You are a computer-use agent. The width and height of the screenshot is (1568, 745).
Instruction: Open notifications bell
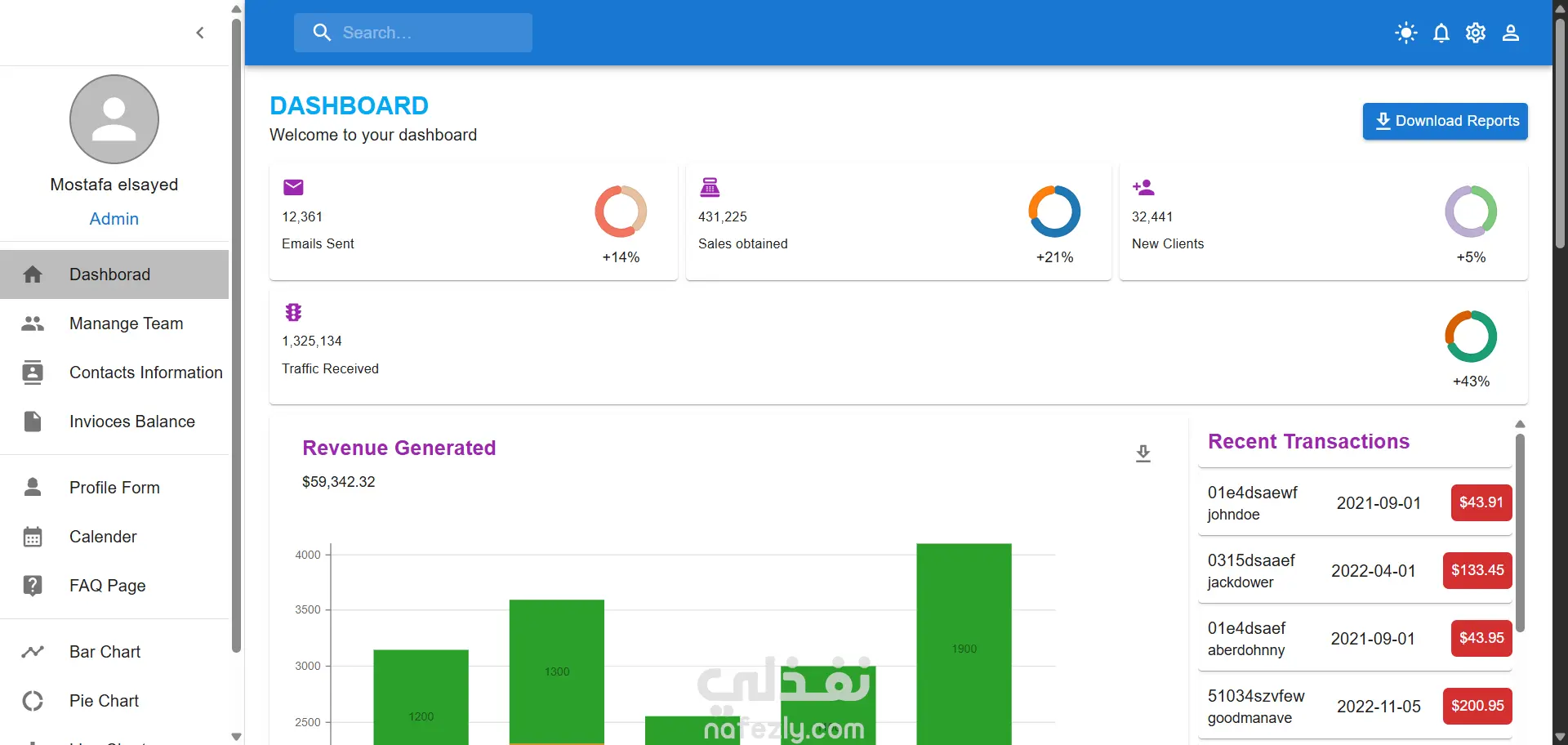click(x=1441, y=33)
